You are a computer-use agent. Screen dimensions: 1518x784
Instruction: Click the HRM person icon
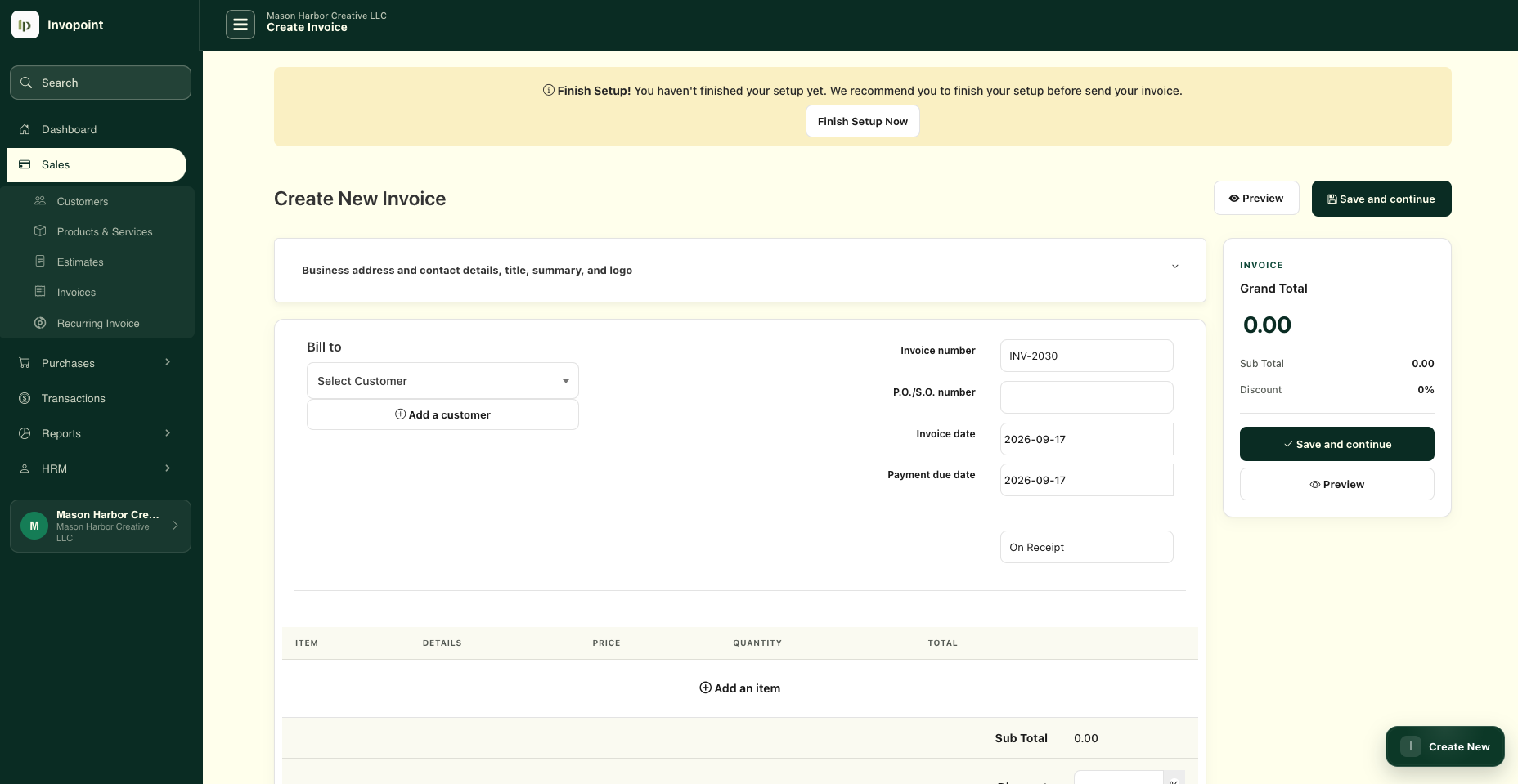(25, 468)
